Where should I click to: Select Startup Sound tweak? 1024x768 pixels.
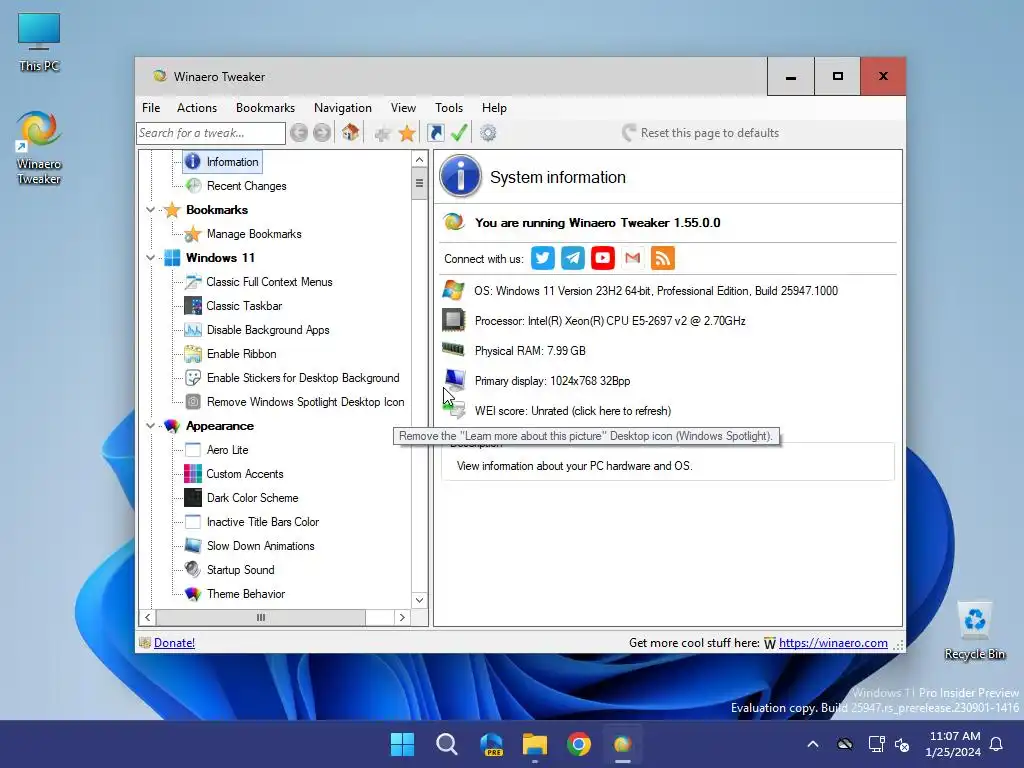(x=240, y=570)
